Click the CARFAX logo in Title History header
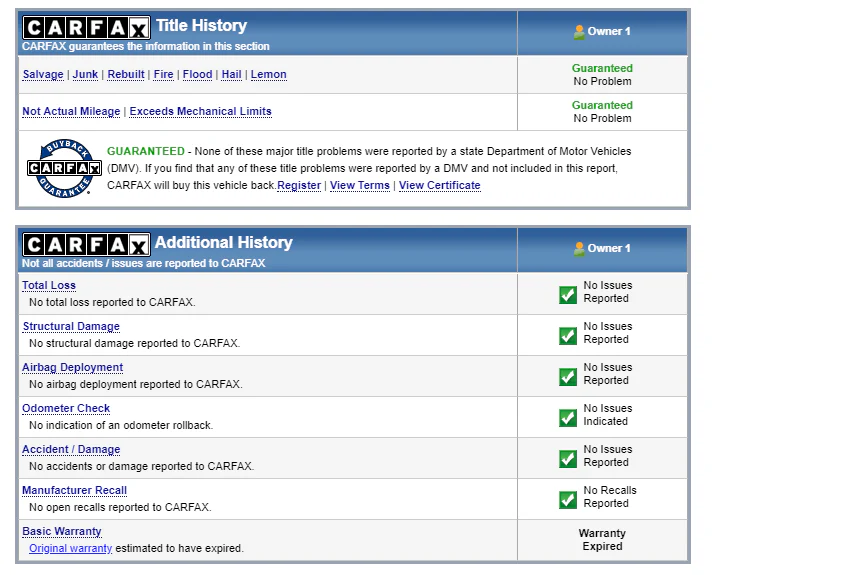This screenshot has width=857, height=575. (86, 27)
